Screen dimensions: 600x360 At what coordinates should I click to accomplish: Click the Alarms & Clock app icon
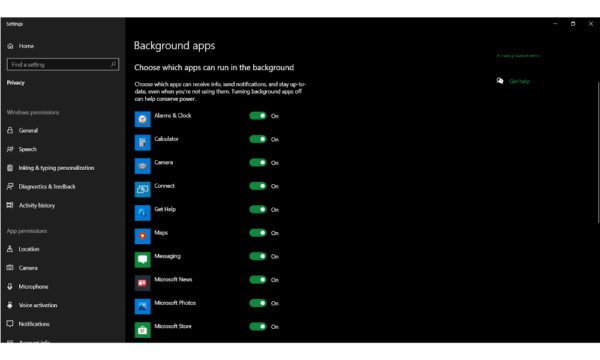click(142, 119)
